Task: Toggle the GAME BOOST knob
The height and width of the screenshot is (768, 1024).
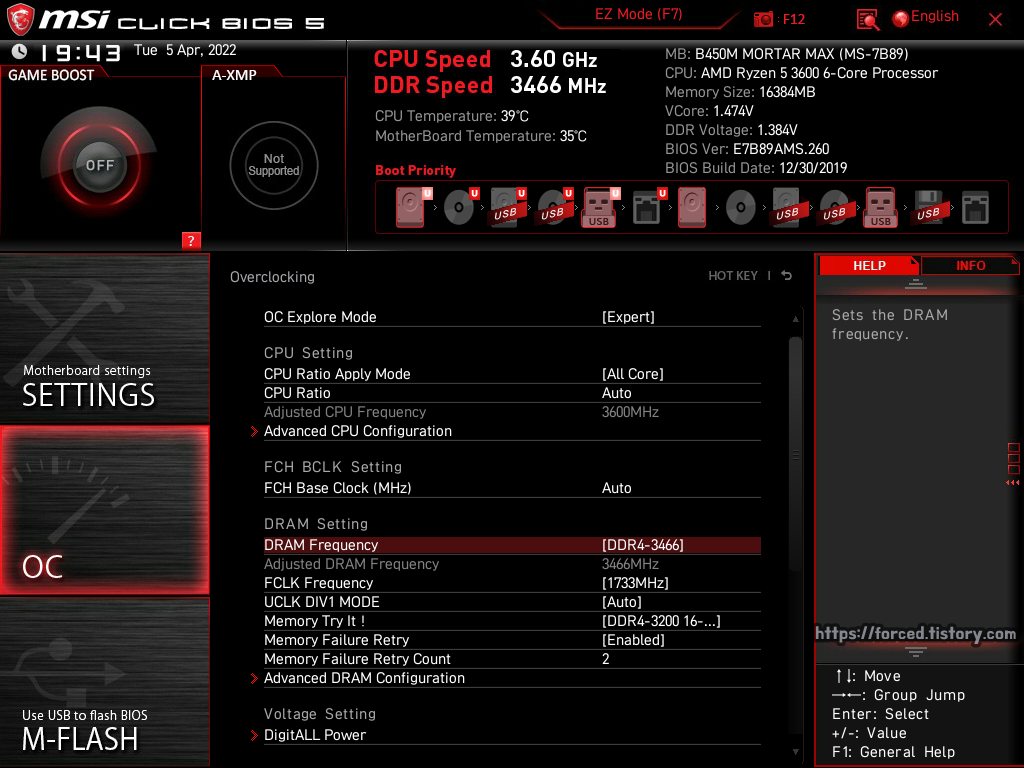Action: pos(99,165)
